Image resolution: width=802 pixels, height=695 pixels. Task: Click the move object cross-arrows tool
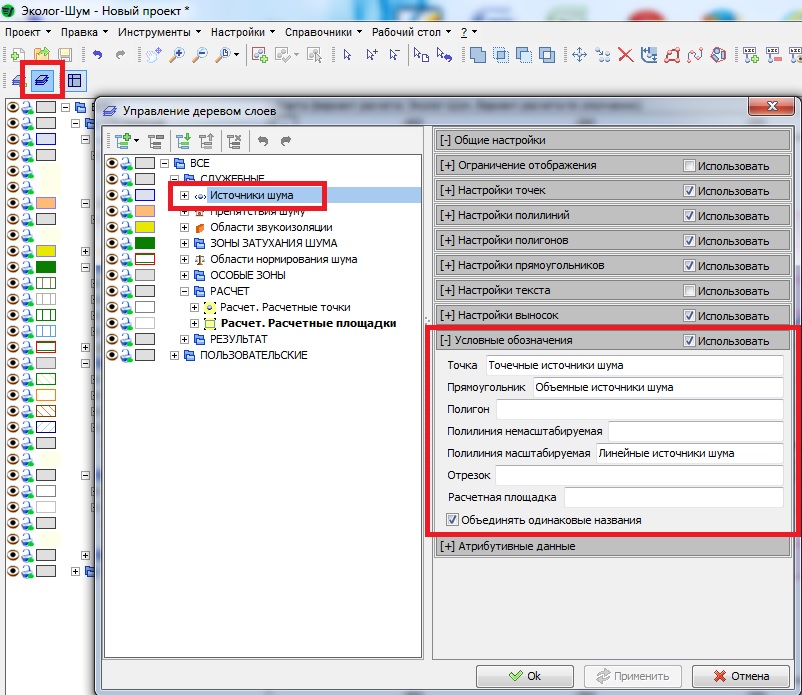click(x=579, y=55)
